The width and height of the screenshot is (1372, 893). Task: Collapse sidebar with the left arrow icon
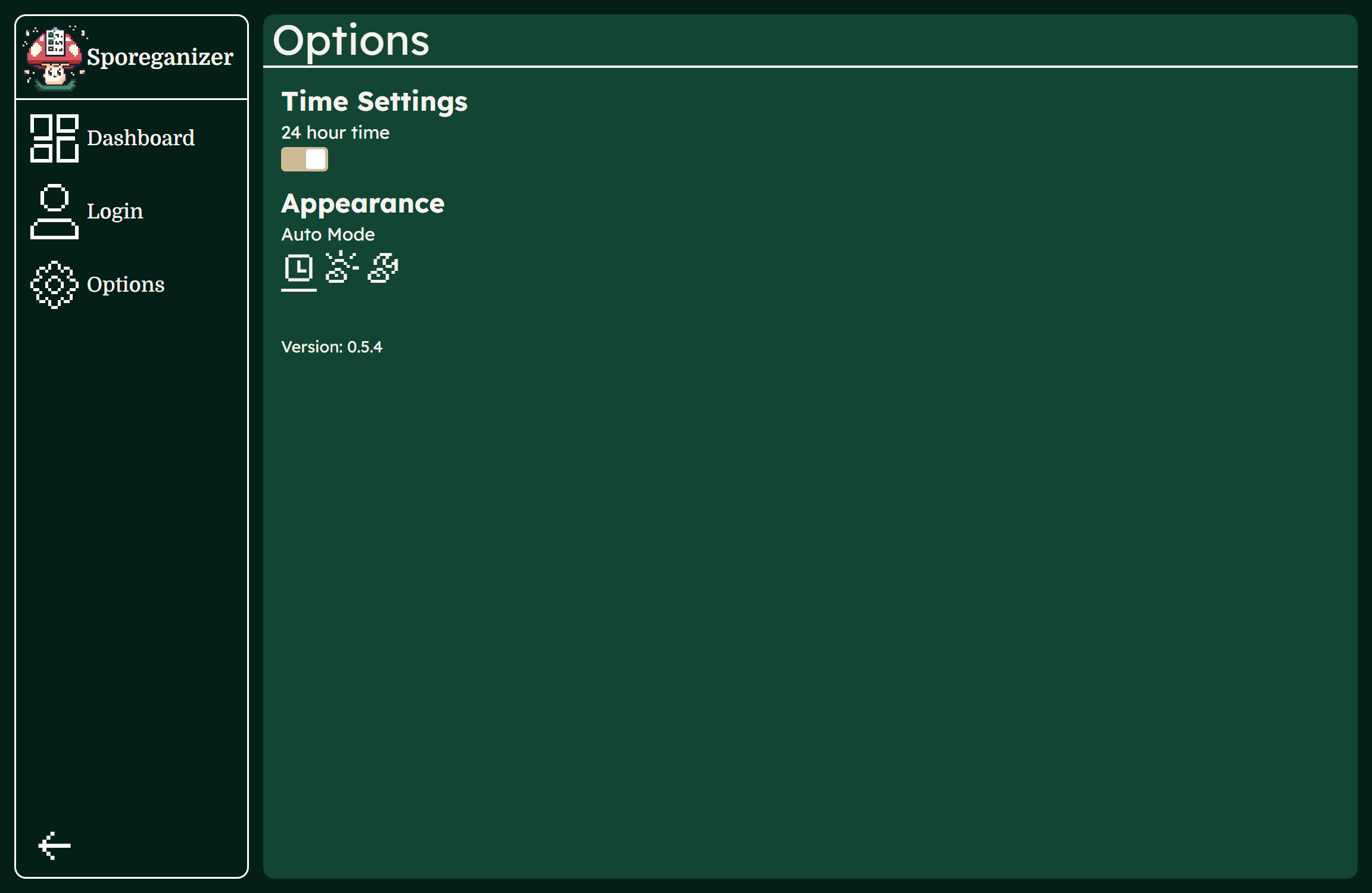point(54,845)
